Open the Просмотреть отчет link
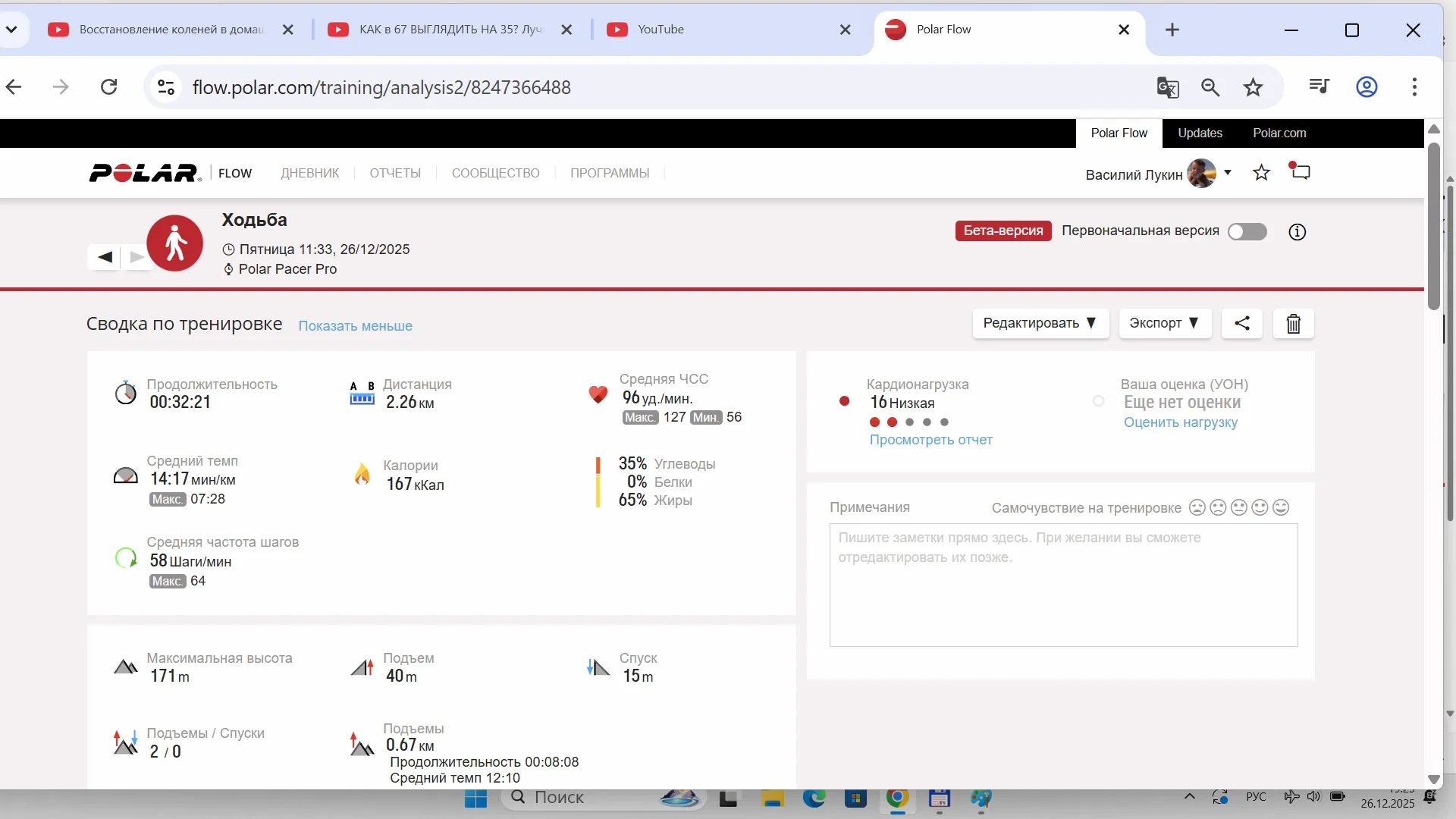The image size is (1456, 819). (930, 440)
